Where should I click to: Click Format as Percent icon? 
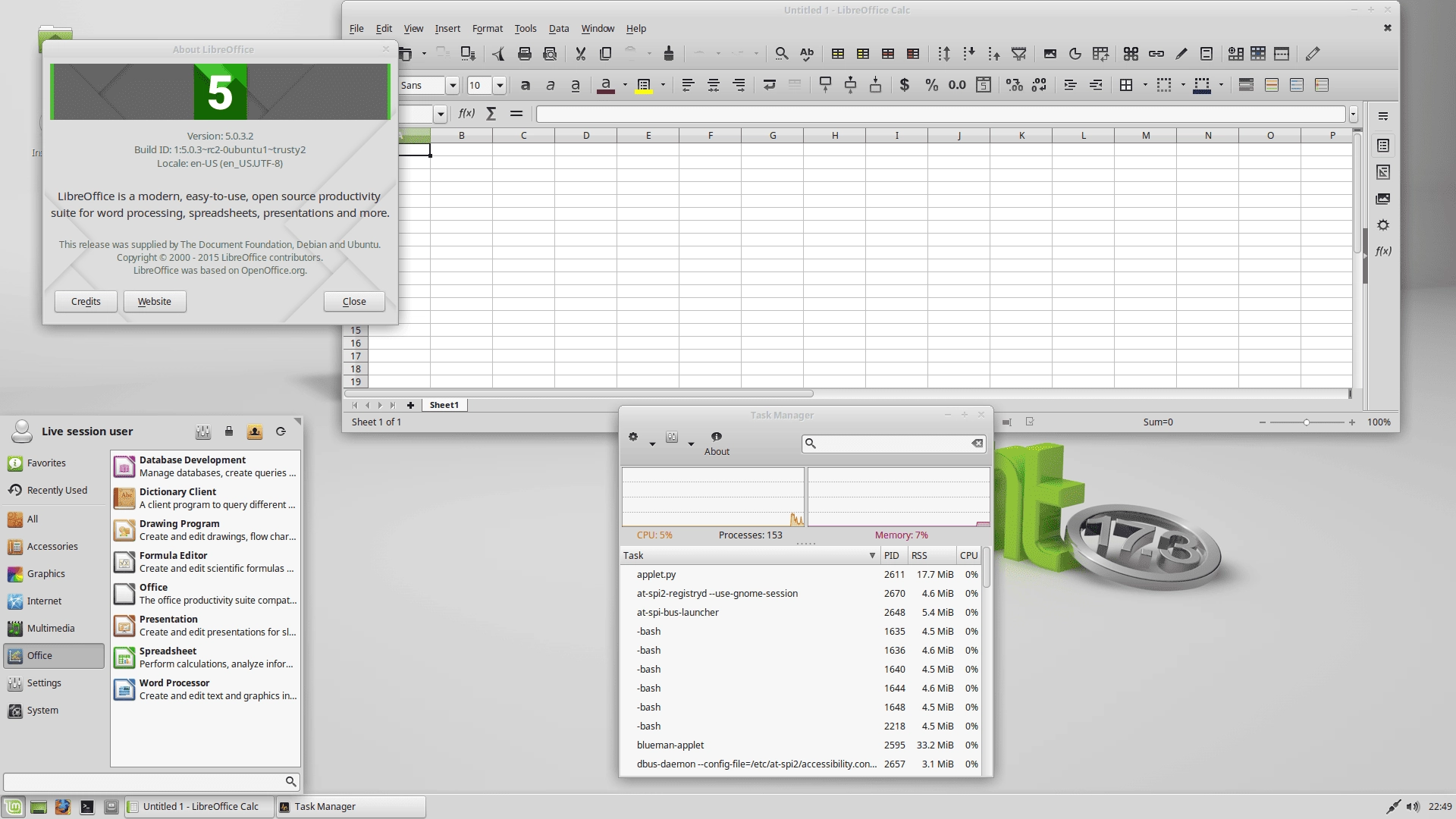[x=931, y=85]
